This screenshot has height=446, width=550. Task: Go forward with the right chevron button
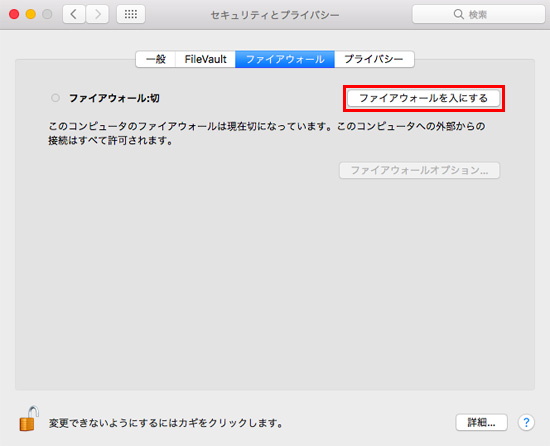[x=97, y=14]
